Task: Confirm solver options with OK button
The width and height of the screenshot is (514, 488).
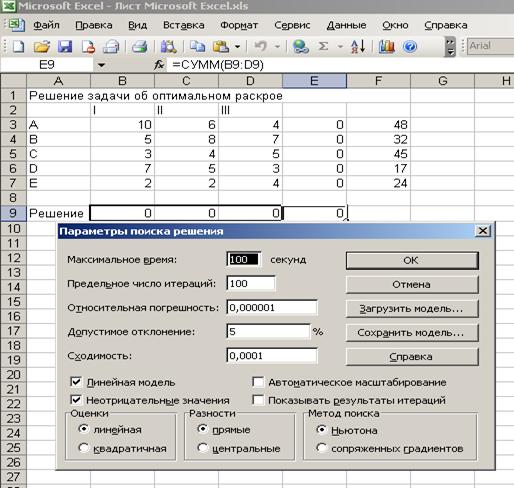Action: tap(412, 260)
